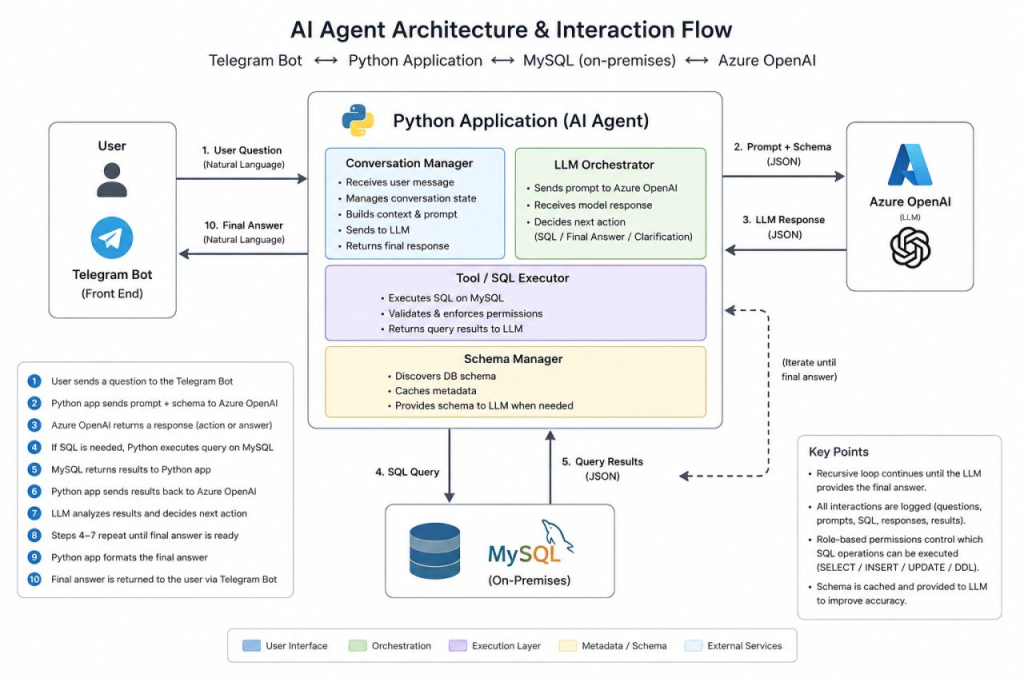
Task: Click the 'Key Points' heading
Action: pyautogui.click(x=839, y=451)
